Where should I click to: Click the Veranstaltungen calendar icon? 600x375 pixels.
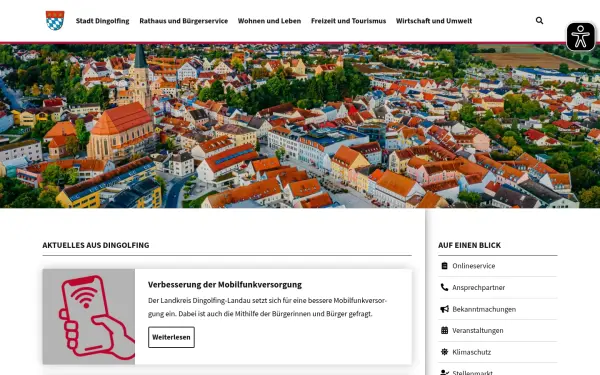point(444,330)
